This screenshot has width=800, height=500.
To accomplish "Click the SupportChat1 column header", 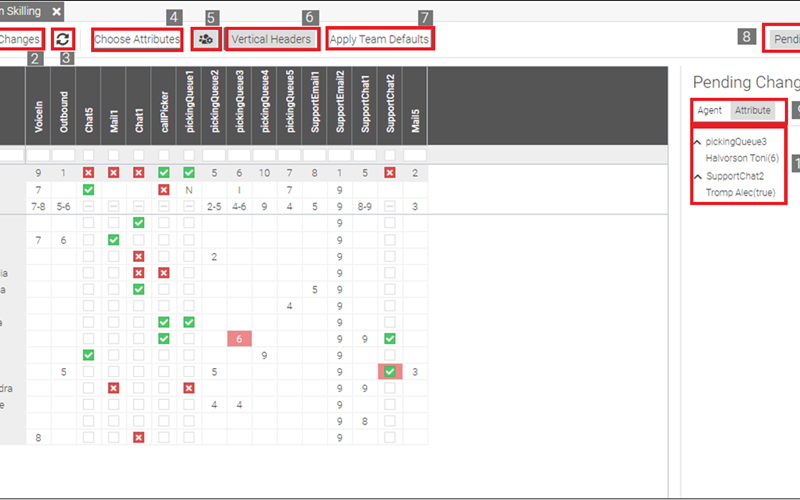I will (365, 106).
